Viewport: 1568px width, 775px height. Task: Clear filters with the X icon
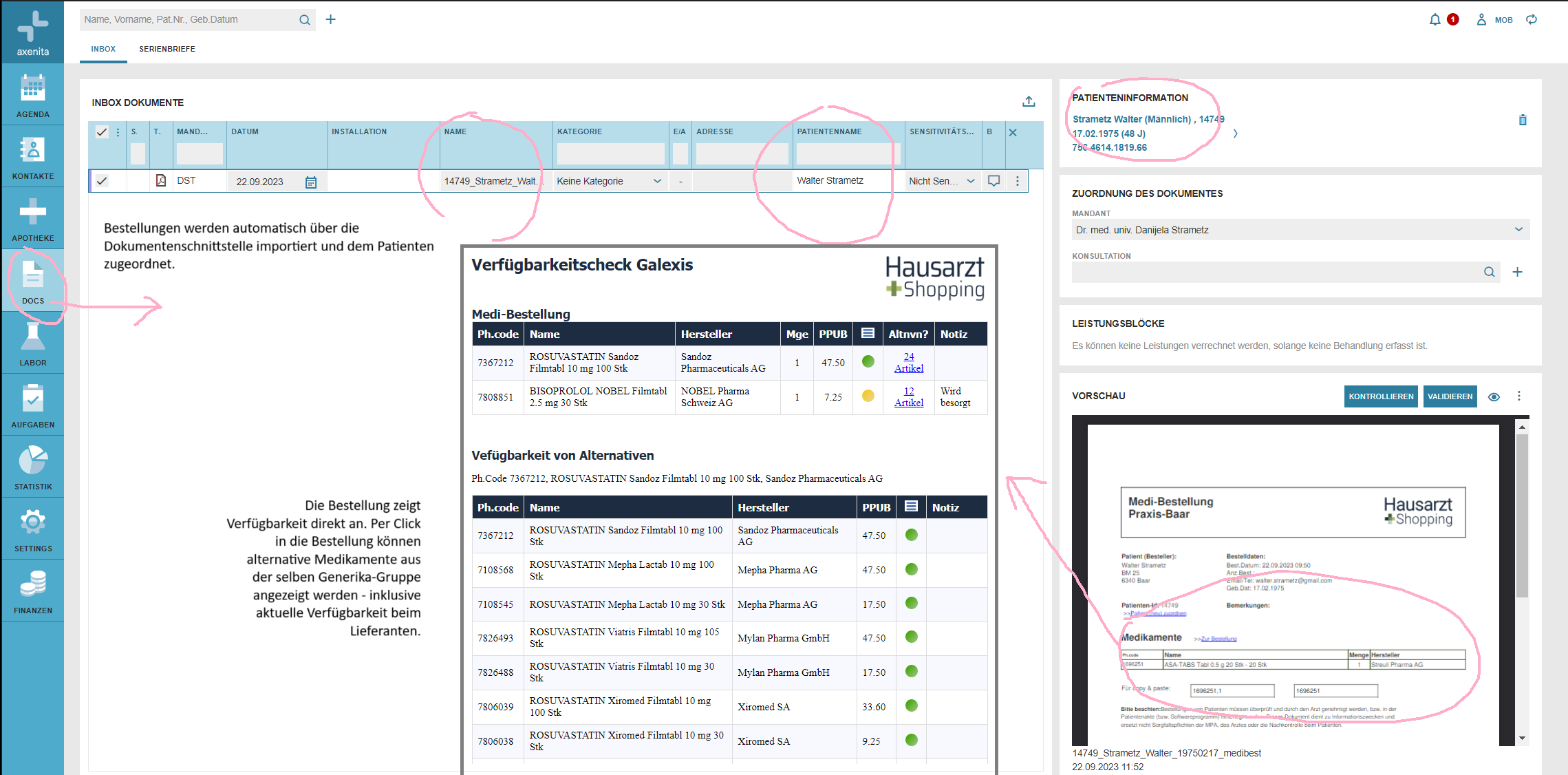coord(1013,132)
